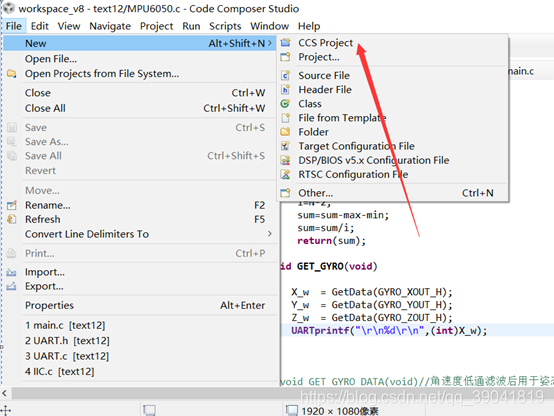The image size is (554, 416).
Task: Open the Window menu
Action: pyautogui.click(x=270, y=26)
